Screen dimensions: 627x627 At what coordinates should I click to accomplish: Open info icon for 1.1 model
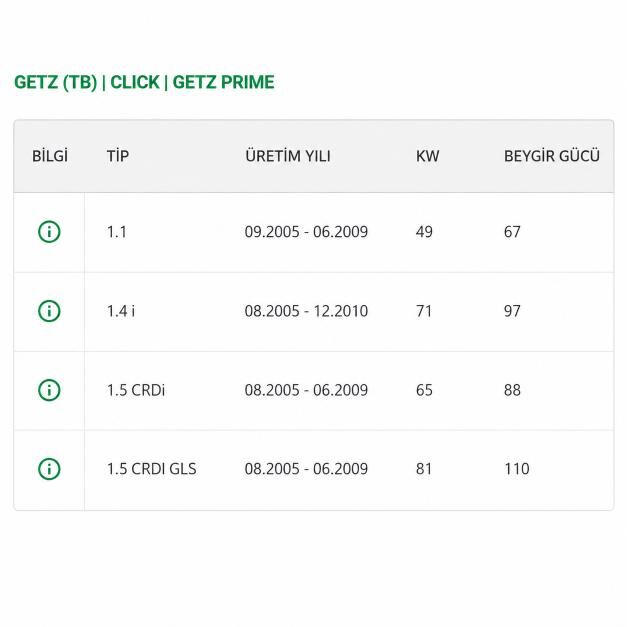pos(49,232)
